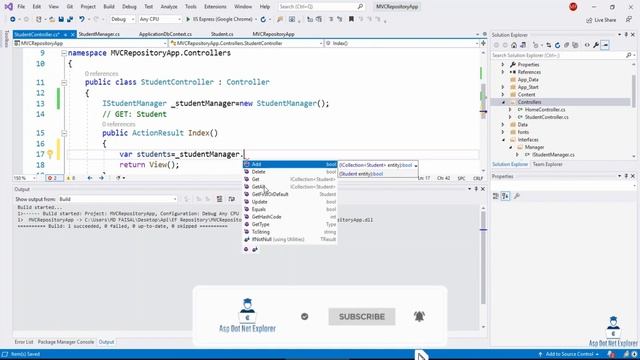Image resolution: width=640 pixels, height=360 pixels.
Task: Collapse the StudentController class outline on line 11
Action: [x=64, y=82]
